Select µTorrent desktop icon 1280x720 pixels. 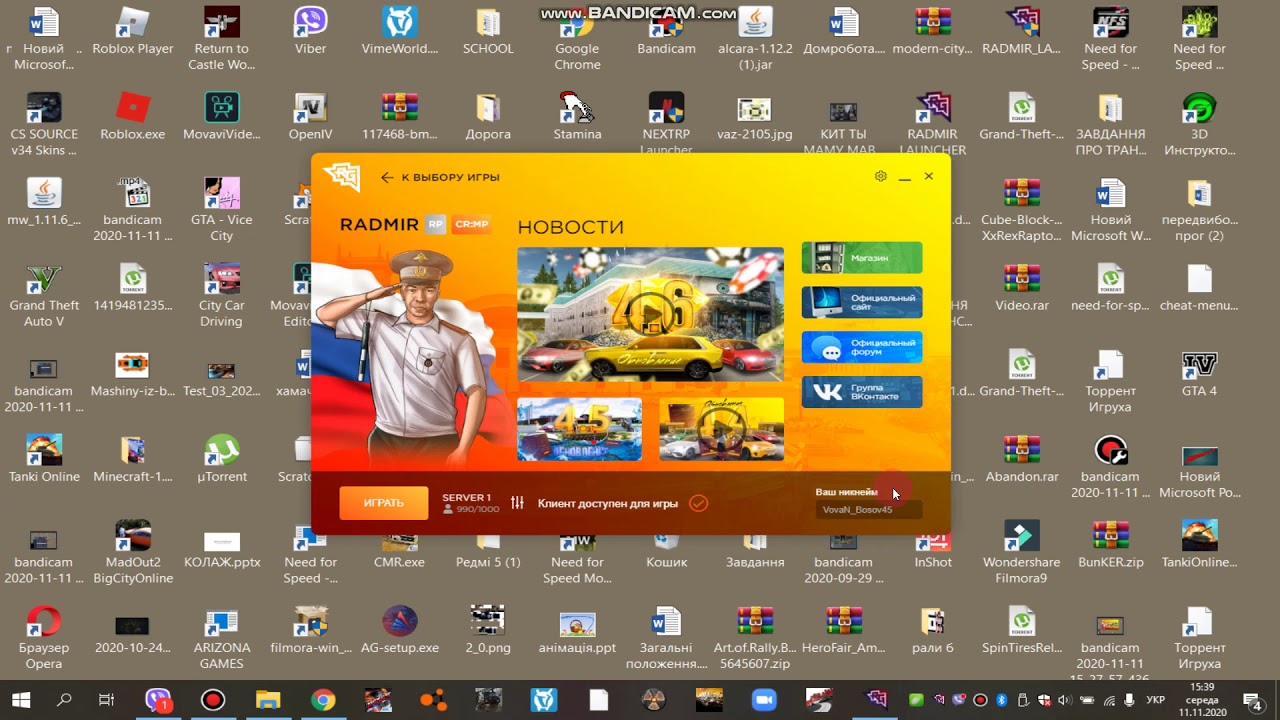[x=221, y=459]
